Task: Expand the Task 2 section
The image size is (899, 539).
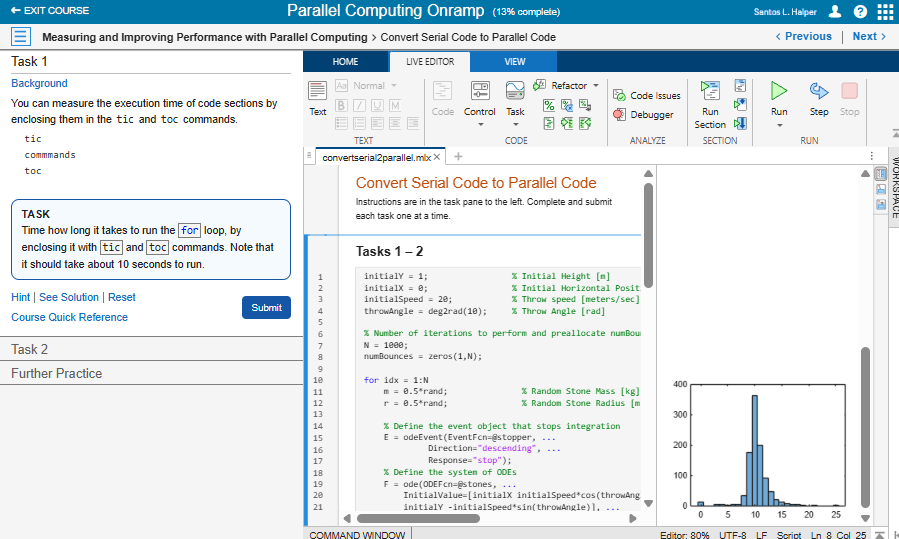Action: point(29,349)
